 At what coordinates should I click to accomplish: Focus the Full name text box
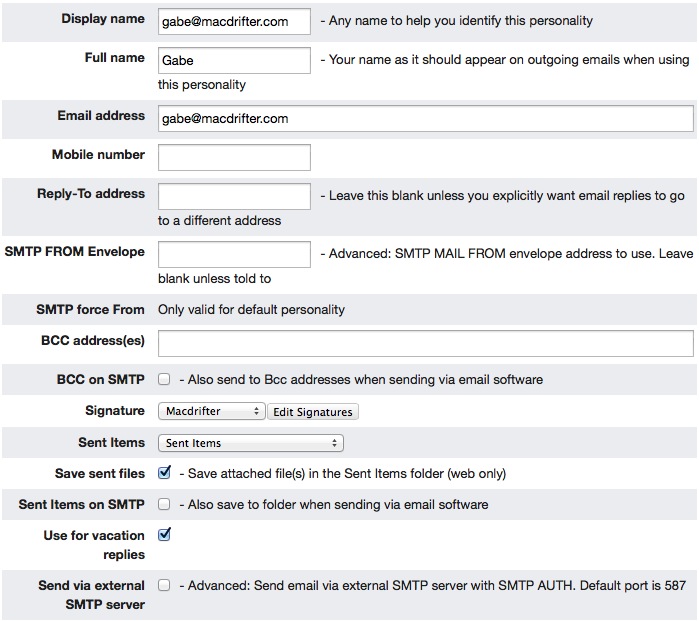click(x=234, y=60)
